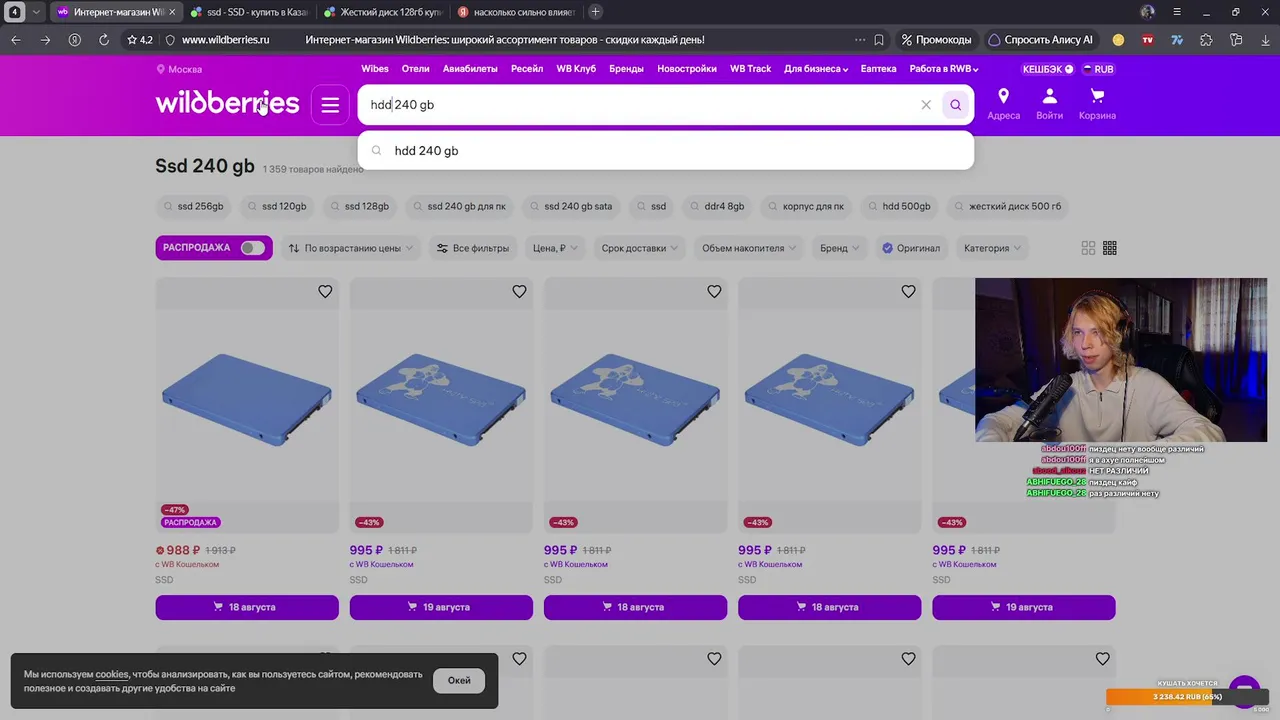Add 988 ₽ SSD to cart, 18 августа
Viewport: 1280px width, 720px height.
(247, 607)
